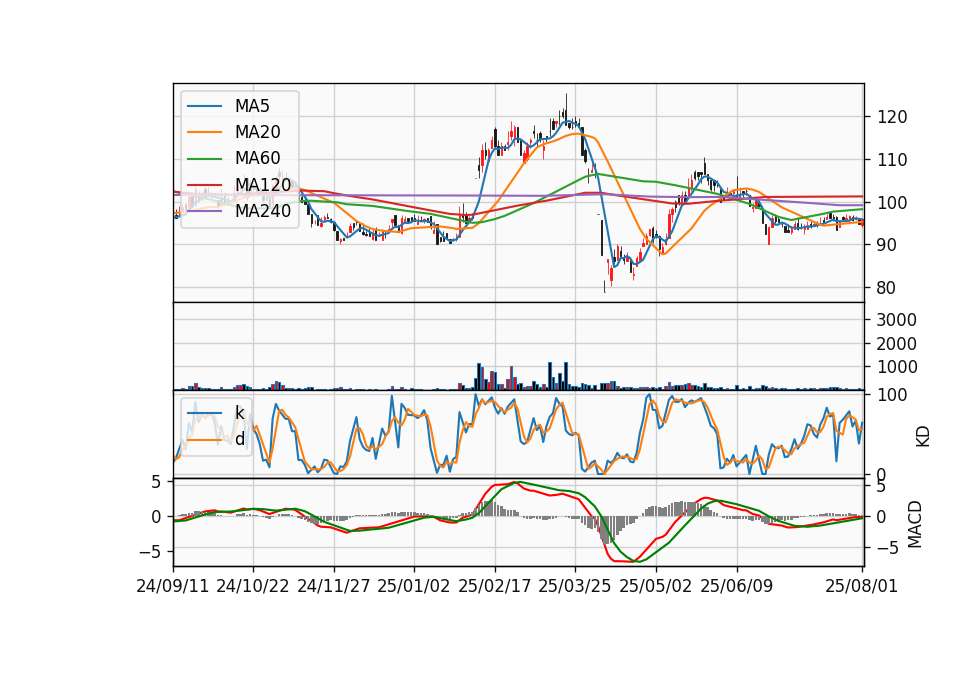
Task: Click the 25/02/17 date tick label
Action: pyautogui.click(x=495, y=586)
